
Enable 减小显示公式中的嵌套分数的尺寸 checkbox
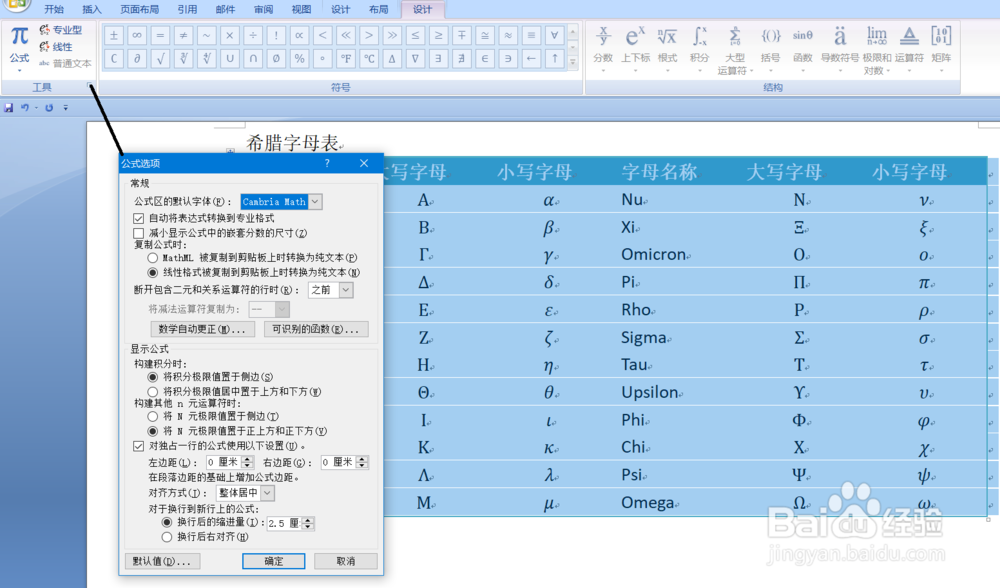138,233
